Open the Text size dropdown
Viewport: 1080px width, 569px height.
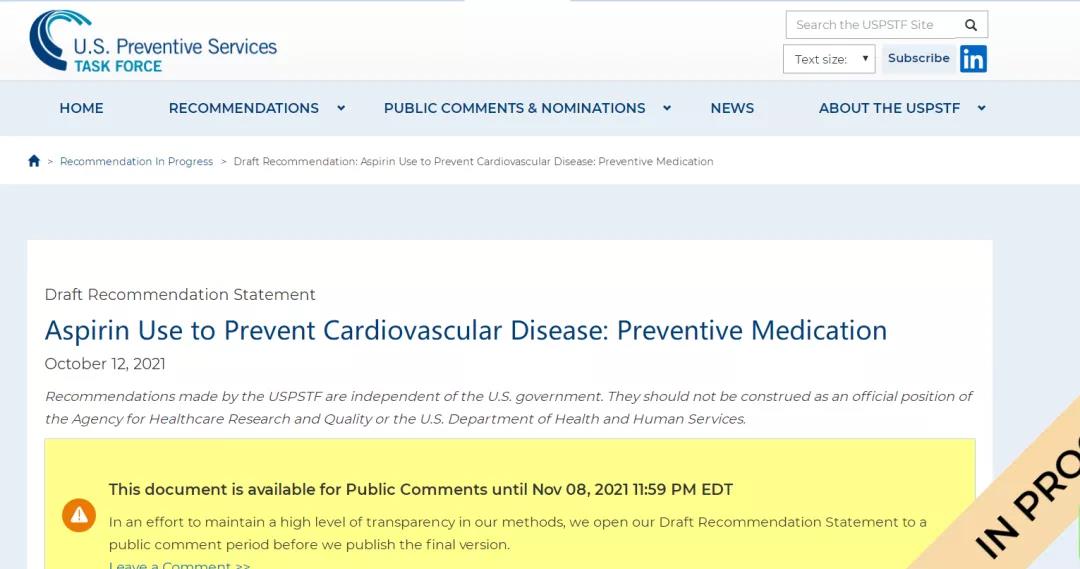pyautogui.click(x=829, y=59)
